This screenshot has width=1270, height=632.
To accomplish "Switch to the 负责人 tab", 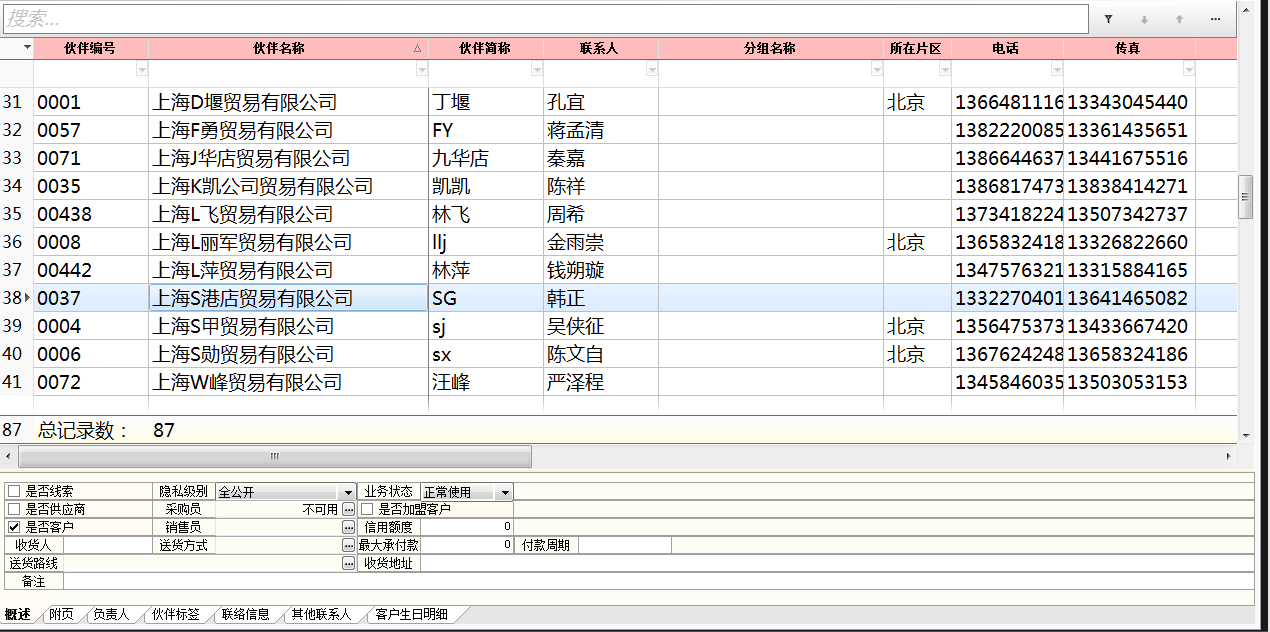I will pos(111,614).
